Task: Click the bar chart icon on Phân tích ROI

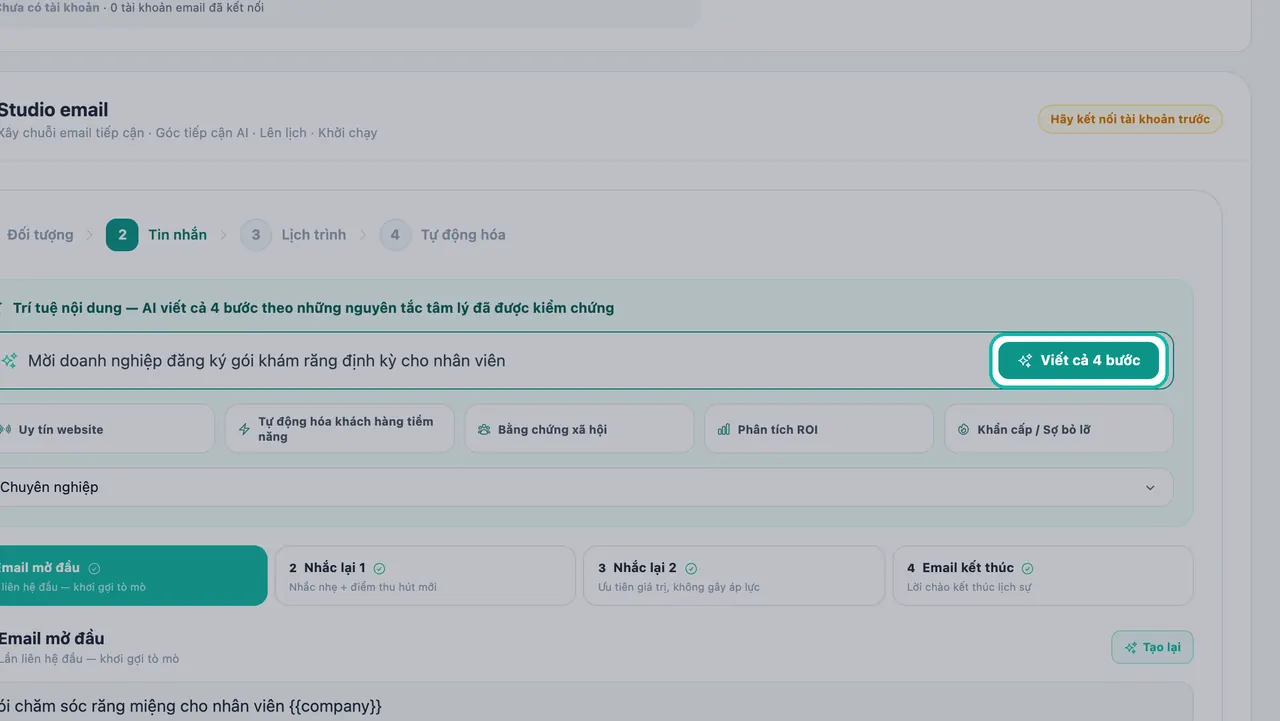Action: pos(724,430)
